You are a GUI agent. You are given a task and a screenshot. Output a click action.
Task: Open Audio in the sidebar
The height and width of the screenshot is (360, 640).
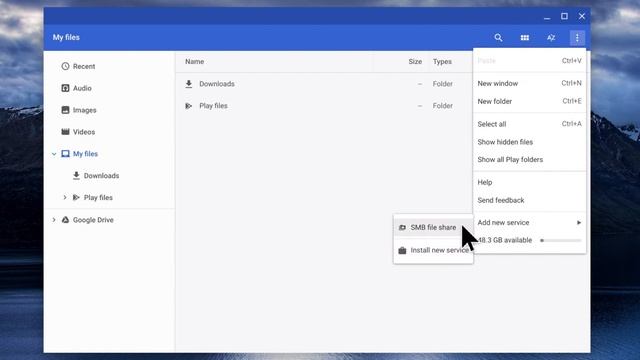pyautogui.click(x=82, y=88)
